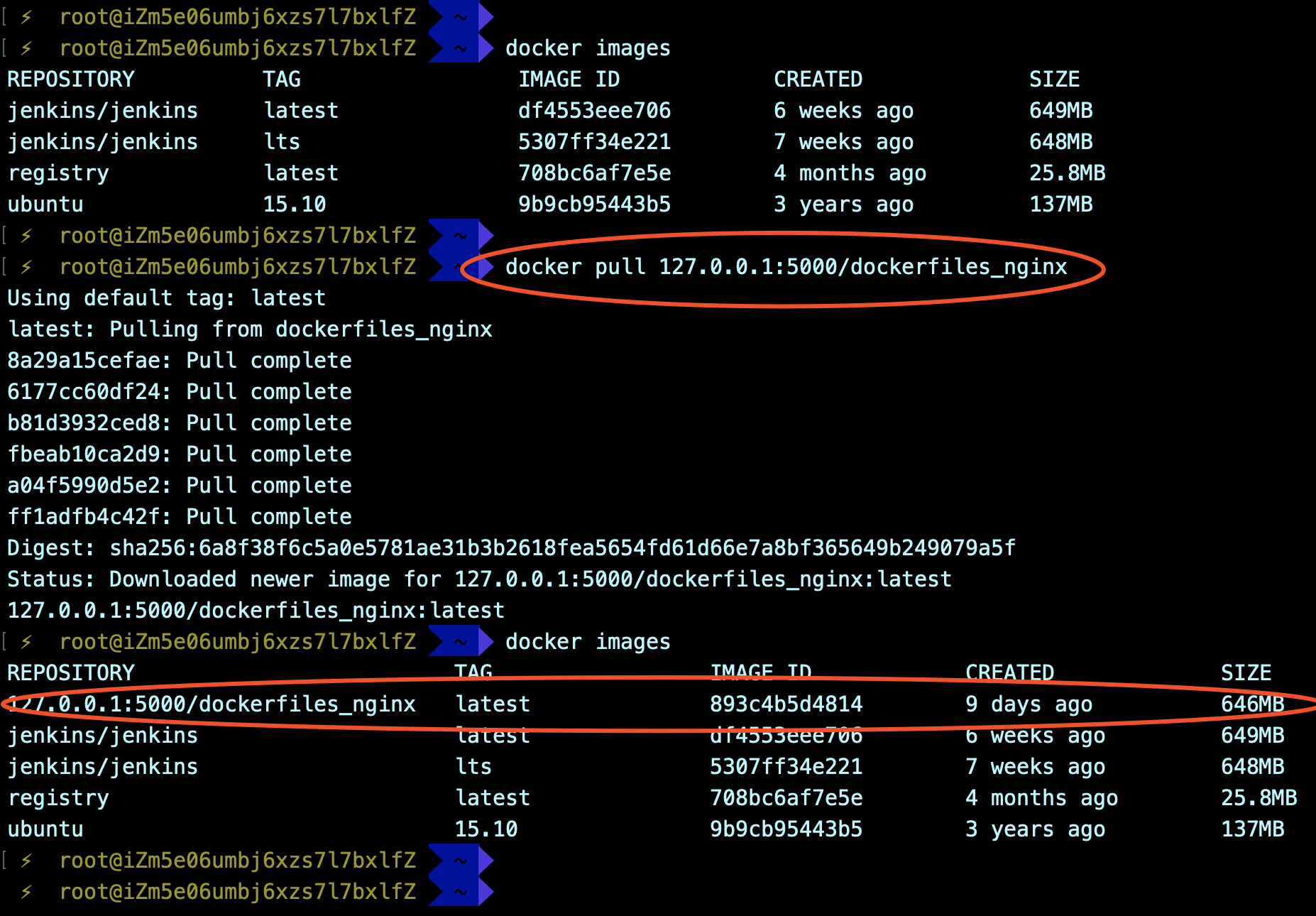Click the 15.10 tag in the second images listing
Viewport: 1316px width, 916px height.
coord(486,829)
